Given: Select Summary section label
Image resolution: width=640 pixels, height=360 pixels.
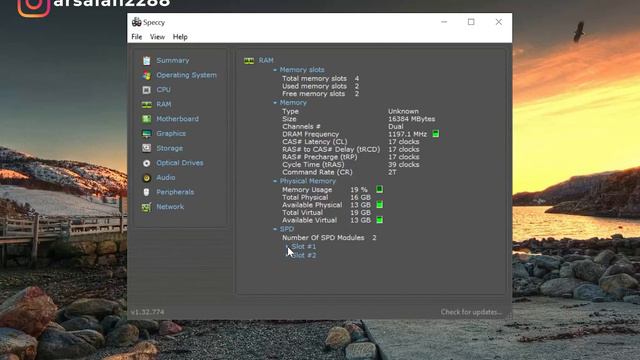Looking at the screenshot, I should point(173,60).
